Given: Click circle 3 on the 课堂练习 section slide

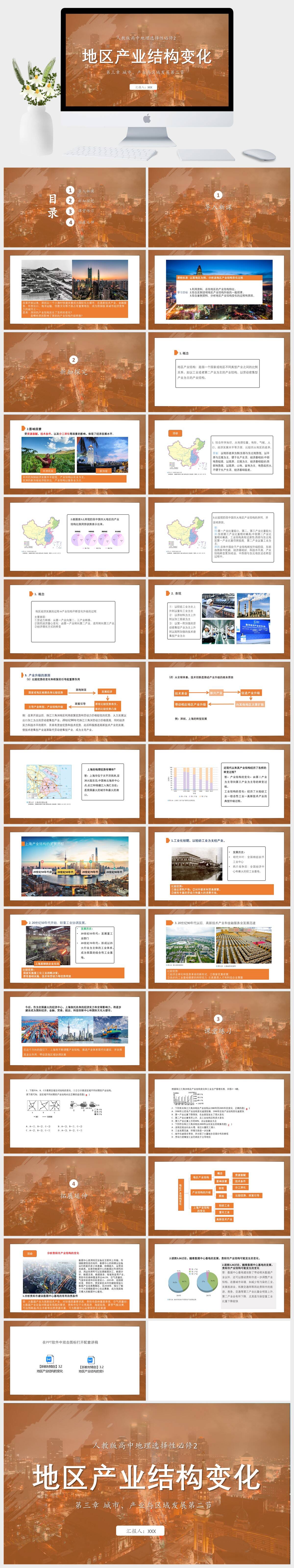Looking at the screenshot, I should tap(218, 1019).
